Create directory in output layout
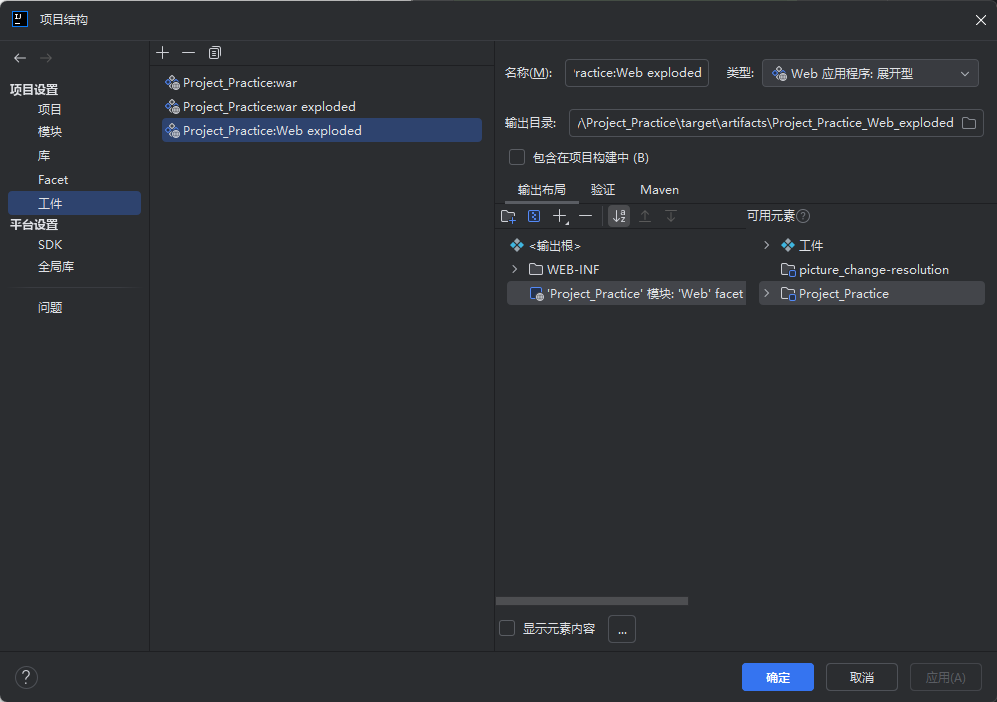Viewport: 997px width, 702px height. pos(508,216)
